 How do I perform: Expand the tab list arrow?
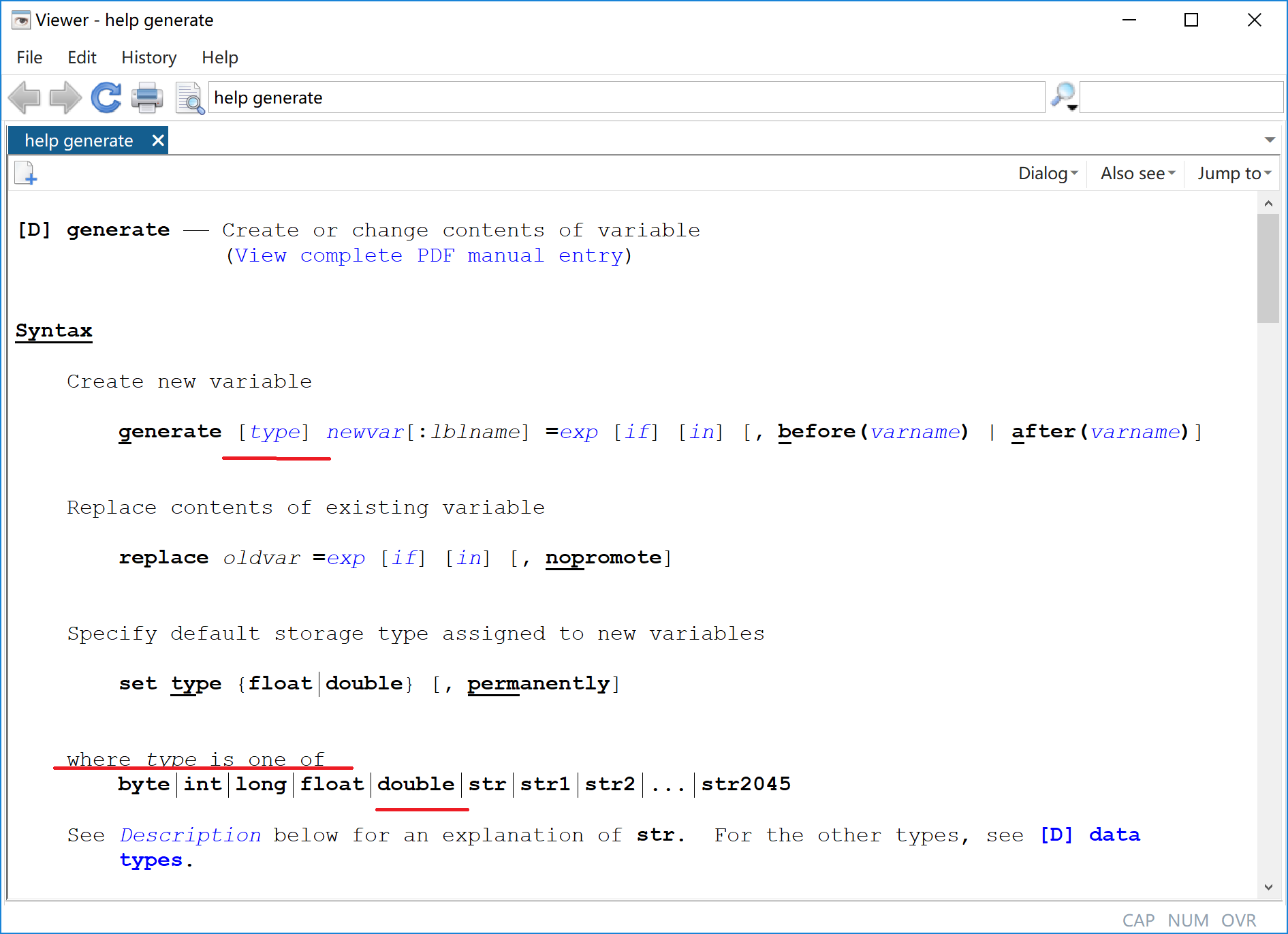coord(1270,140)
